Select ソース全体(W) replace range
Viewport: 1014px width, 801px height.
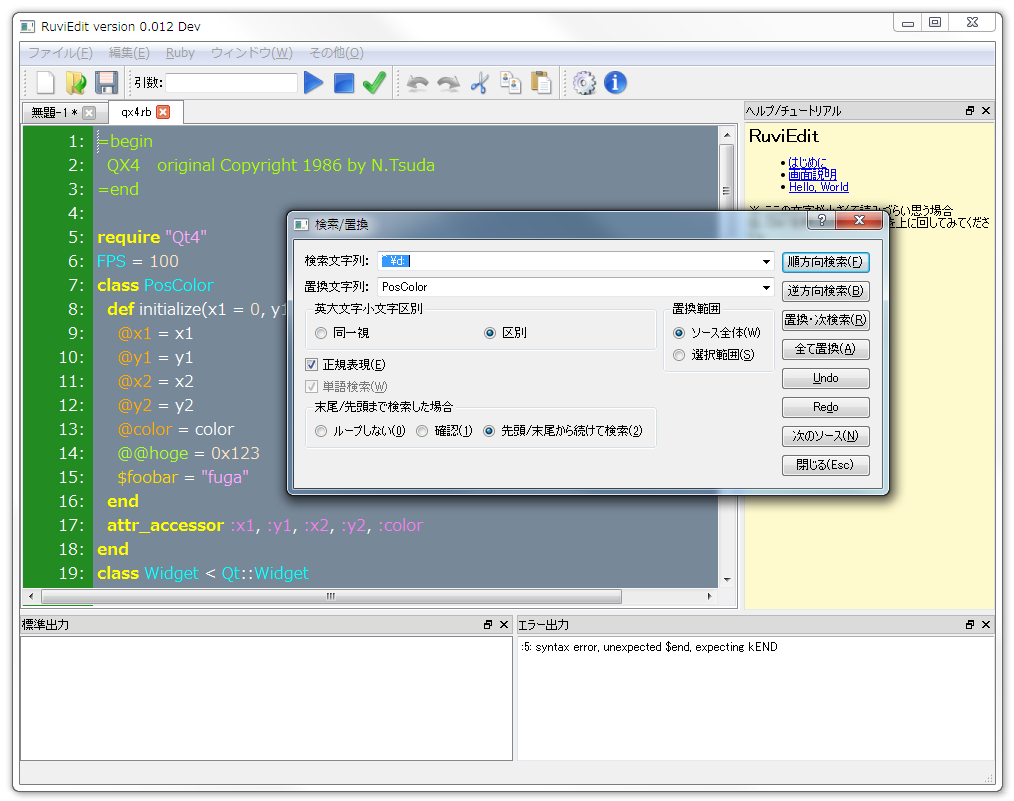pyautogui.click(x=717, y=333)
